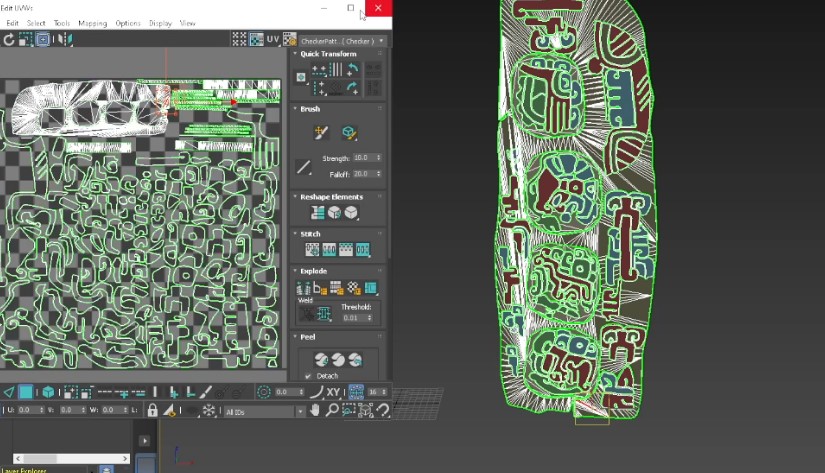Open the CheckerPattern texture dropdown
Viewport: 825px width, 473px height.
tap(343, 41)
